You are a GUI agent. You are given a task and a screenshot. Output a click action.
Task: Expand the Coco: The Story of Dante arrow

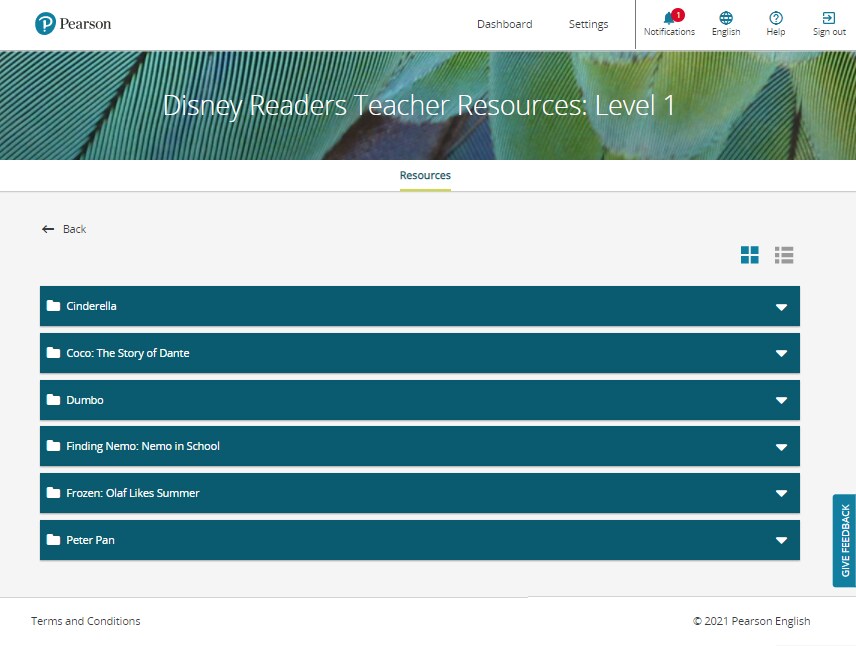781,353
